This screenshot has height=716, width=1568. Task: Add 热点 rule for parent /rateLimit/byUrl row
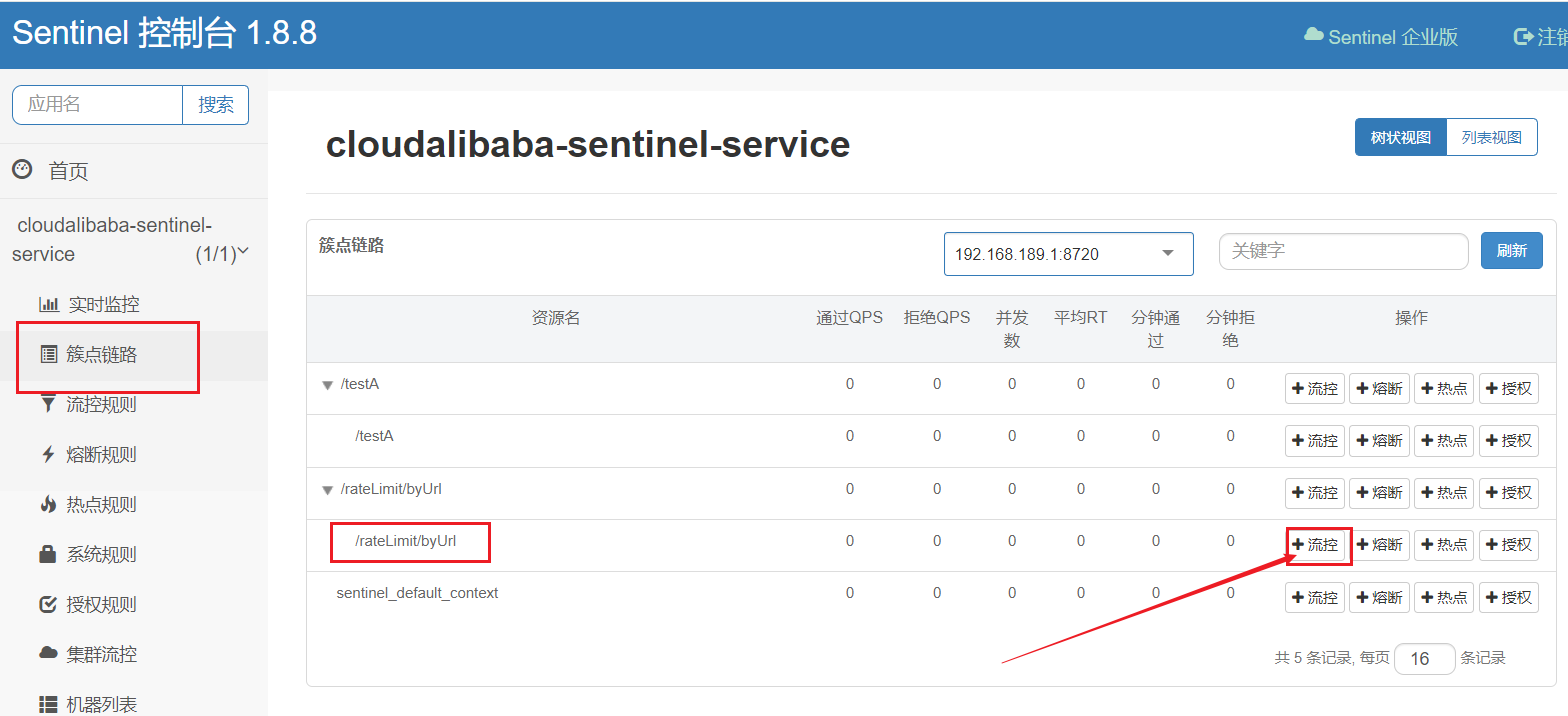click(x=1444, y=492)
